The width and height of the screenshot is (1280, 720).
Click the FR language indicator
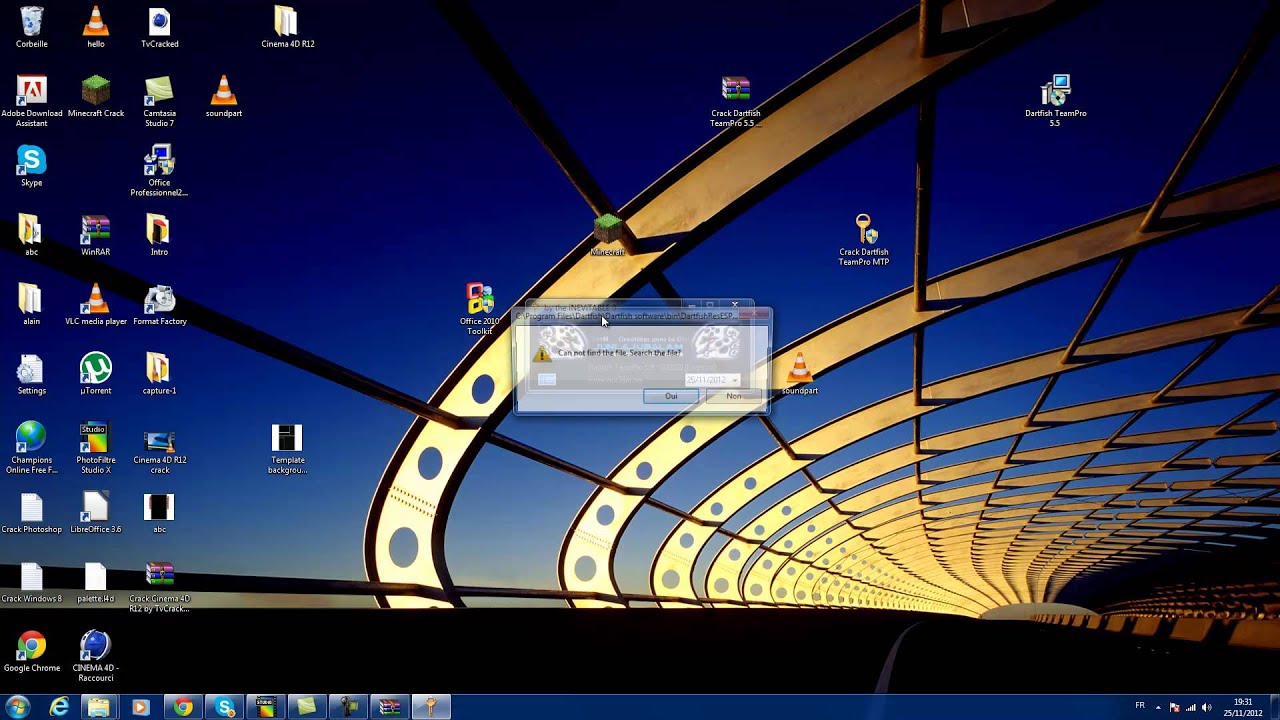(1140, 706)
